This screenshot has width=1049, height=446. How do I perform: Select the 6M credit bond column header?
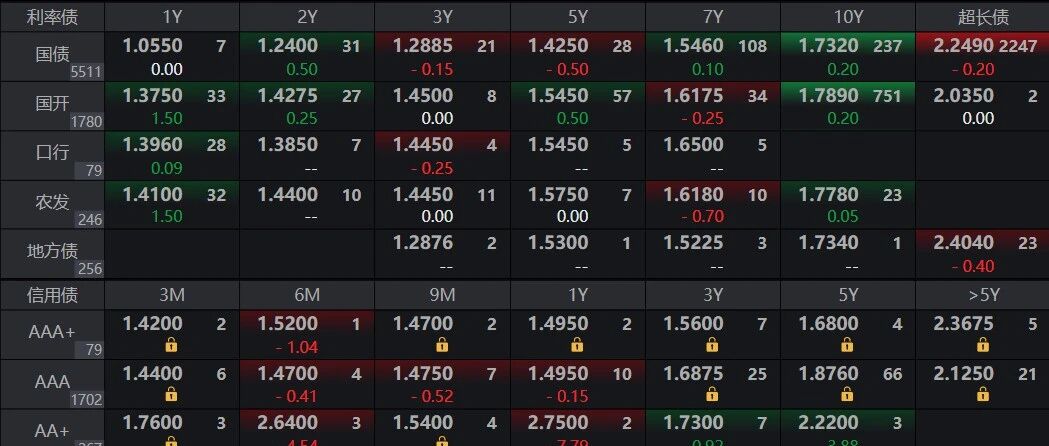pos(307,295)
